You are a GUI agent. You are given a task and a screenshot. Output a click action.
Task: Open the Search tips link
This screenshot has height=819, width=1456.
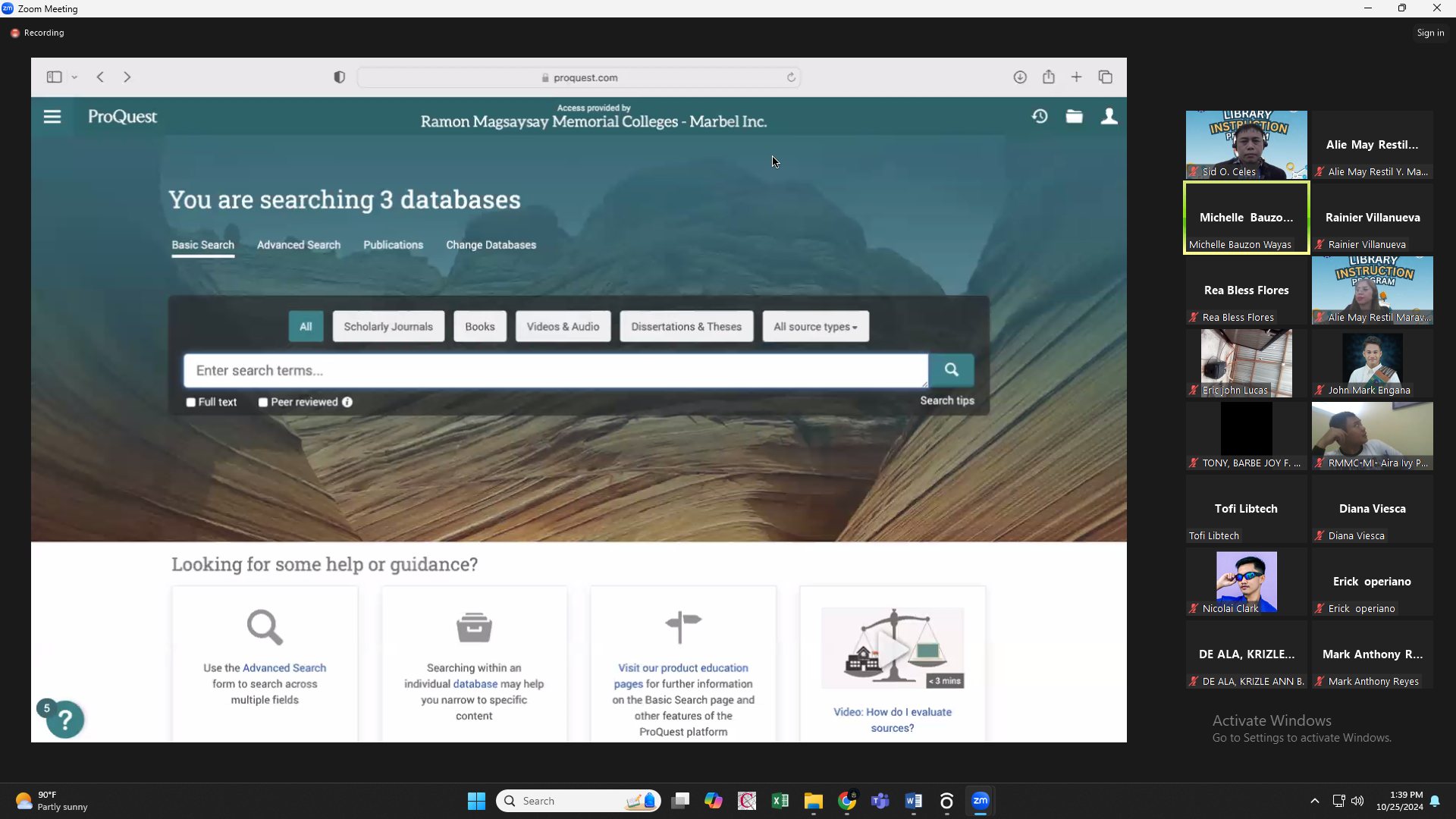[x=946, y=400]
